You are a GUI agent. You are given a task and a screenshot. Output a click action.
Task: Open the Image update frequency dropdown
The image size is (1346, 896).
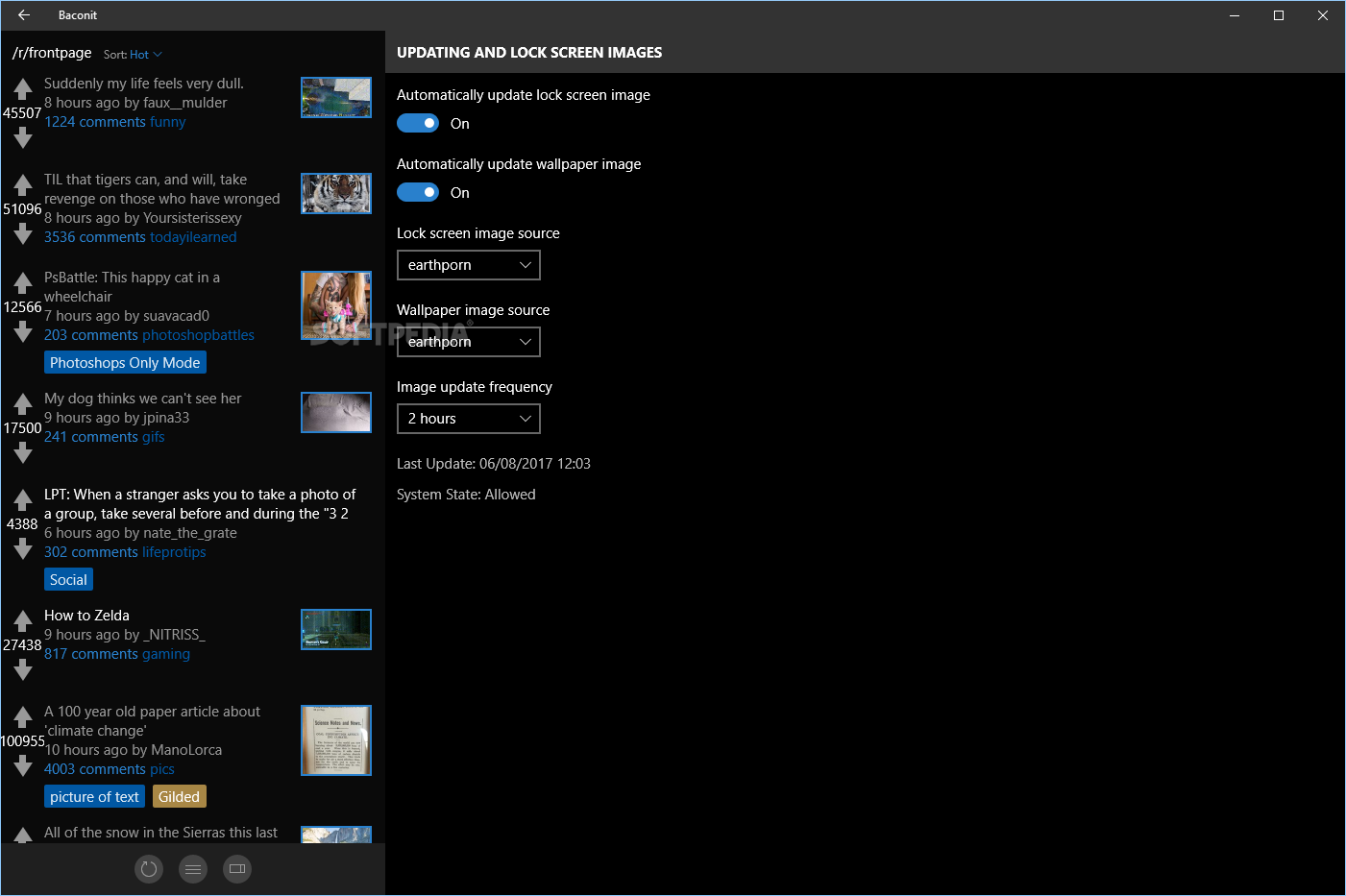tap(469, 419)
